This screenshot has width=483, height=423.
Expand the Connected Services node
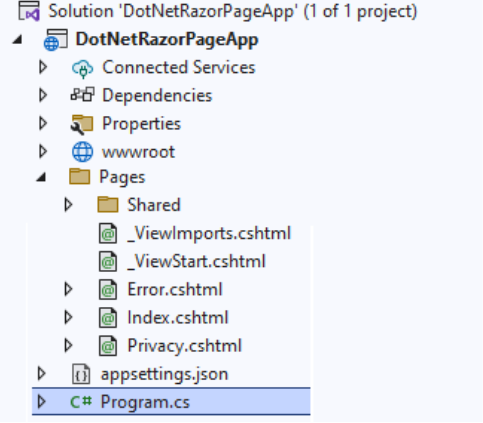click(x=43, y=67)
